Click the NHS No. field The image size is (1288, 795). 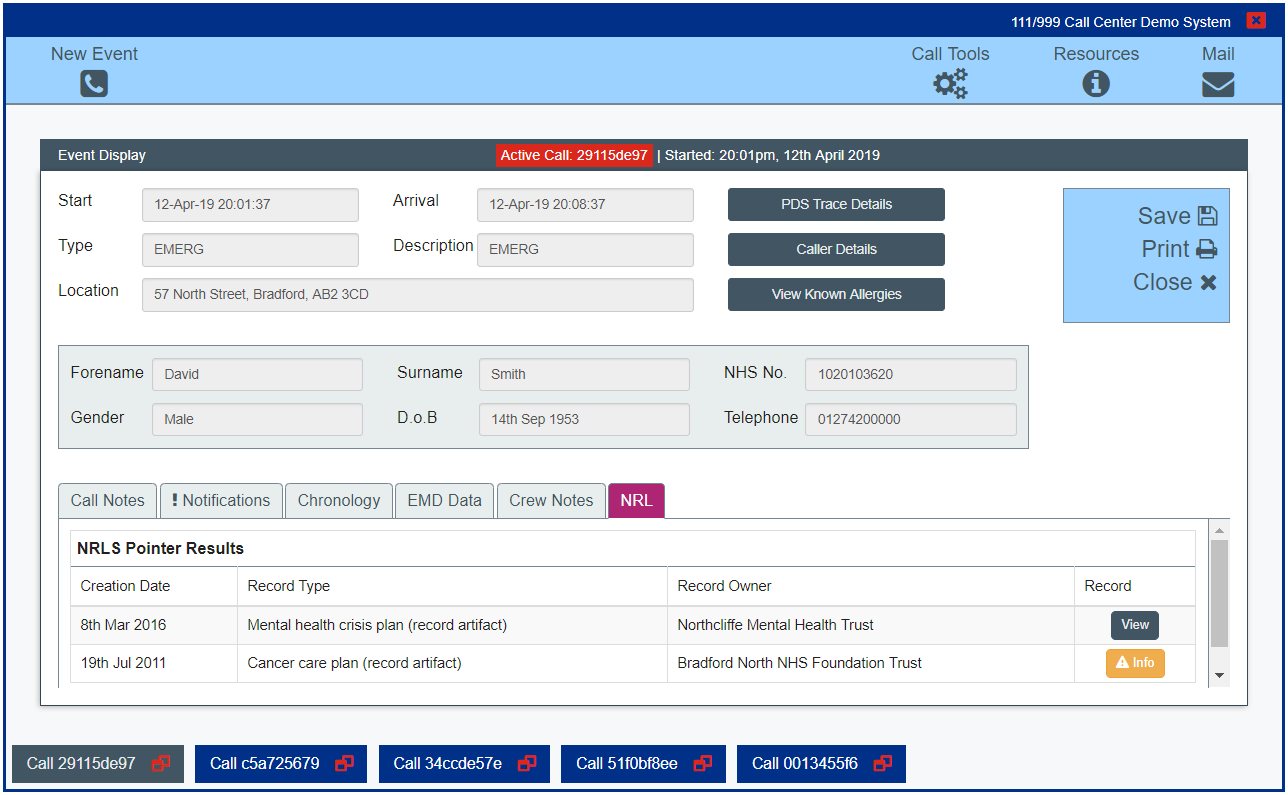point(911,375)
